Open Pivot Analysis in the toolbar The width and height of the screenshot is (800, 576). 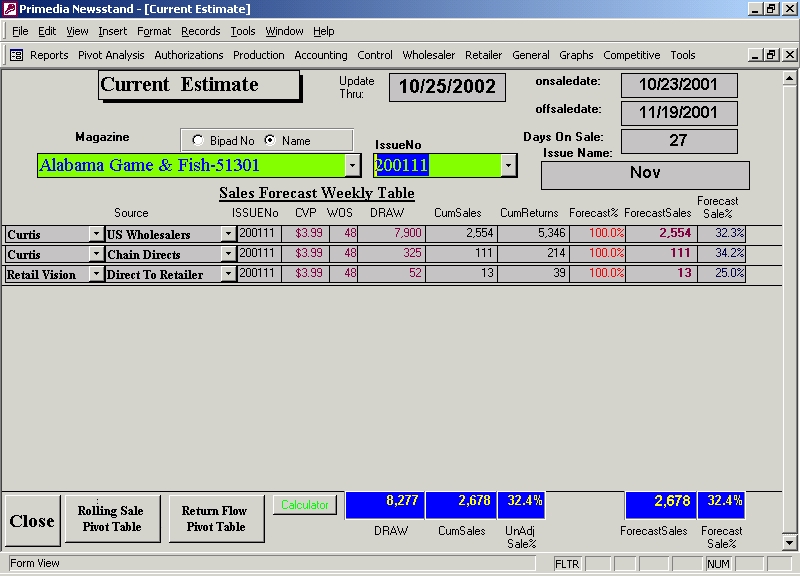point(111,55)
